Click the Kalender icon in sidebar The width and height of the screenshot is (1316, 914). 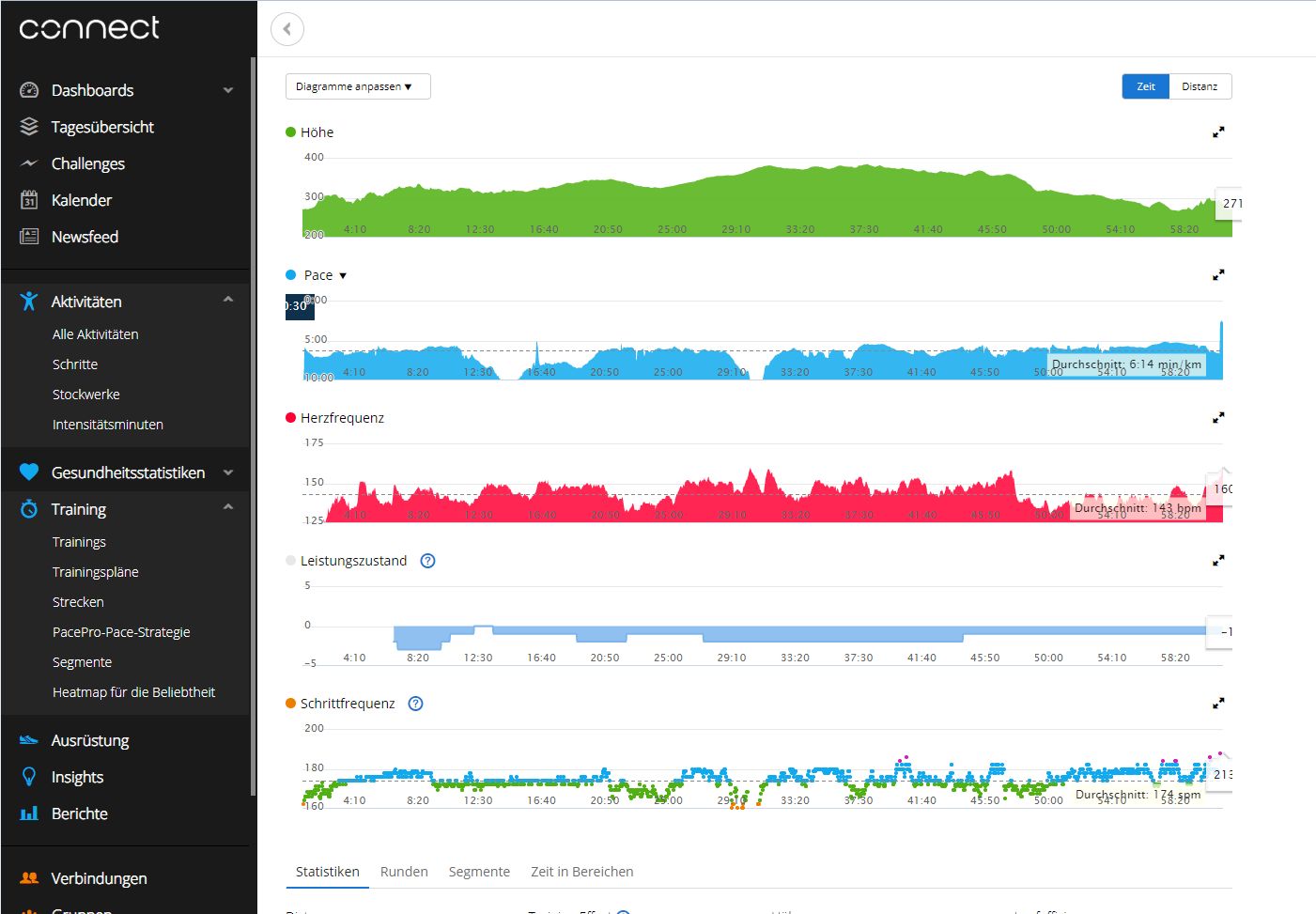pyautogui.click(x=29, y=200)
